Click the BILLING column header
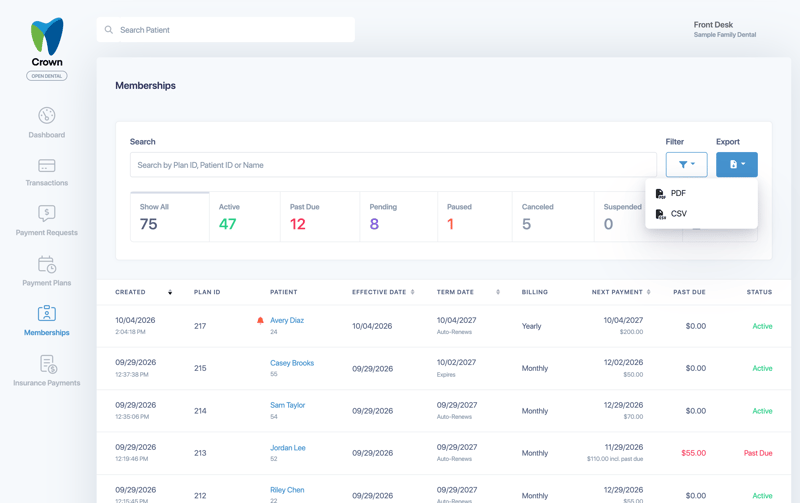This screenshot has width=800, height=503. pyautogui.click(x=535, y=292)
